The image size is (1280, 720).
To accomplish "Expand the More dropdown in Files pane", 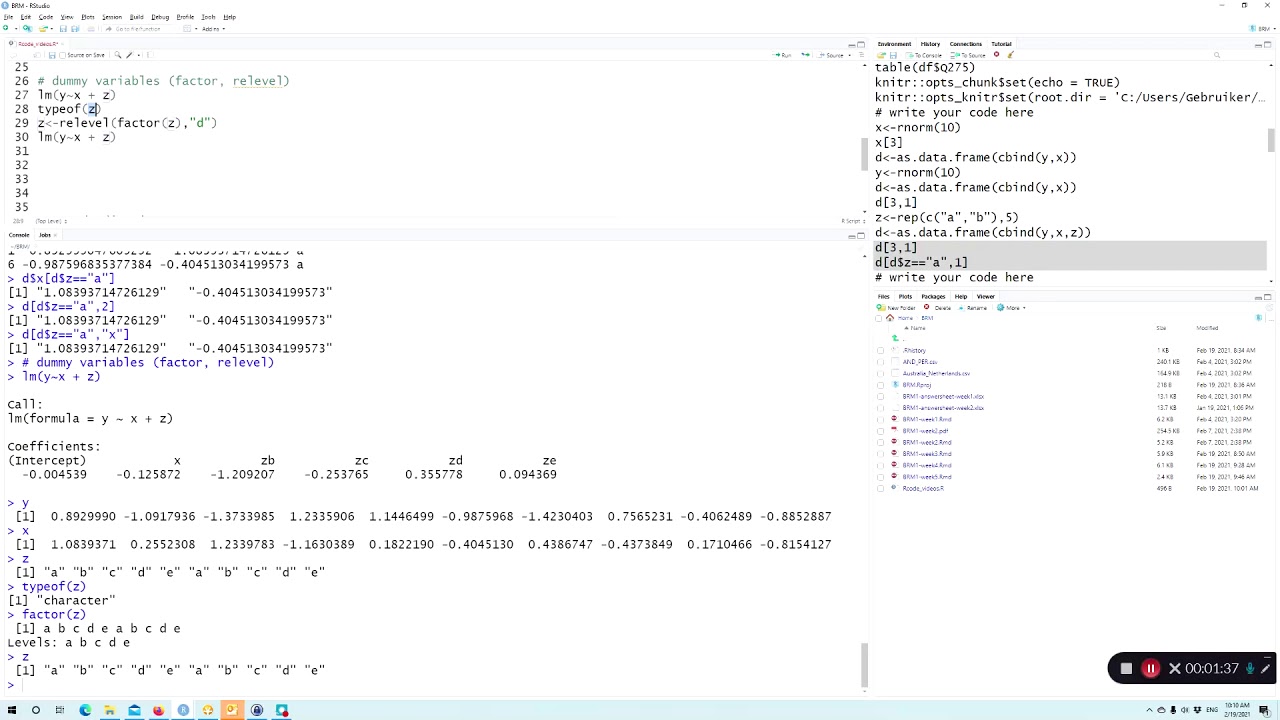I will pos(1011,308).
